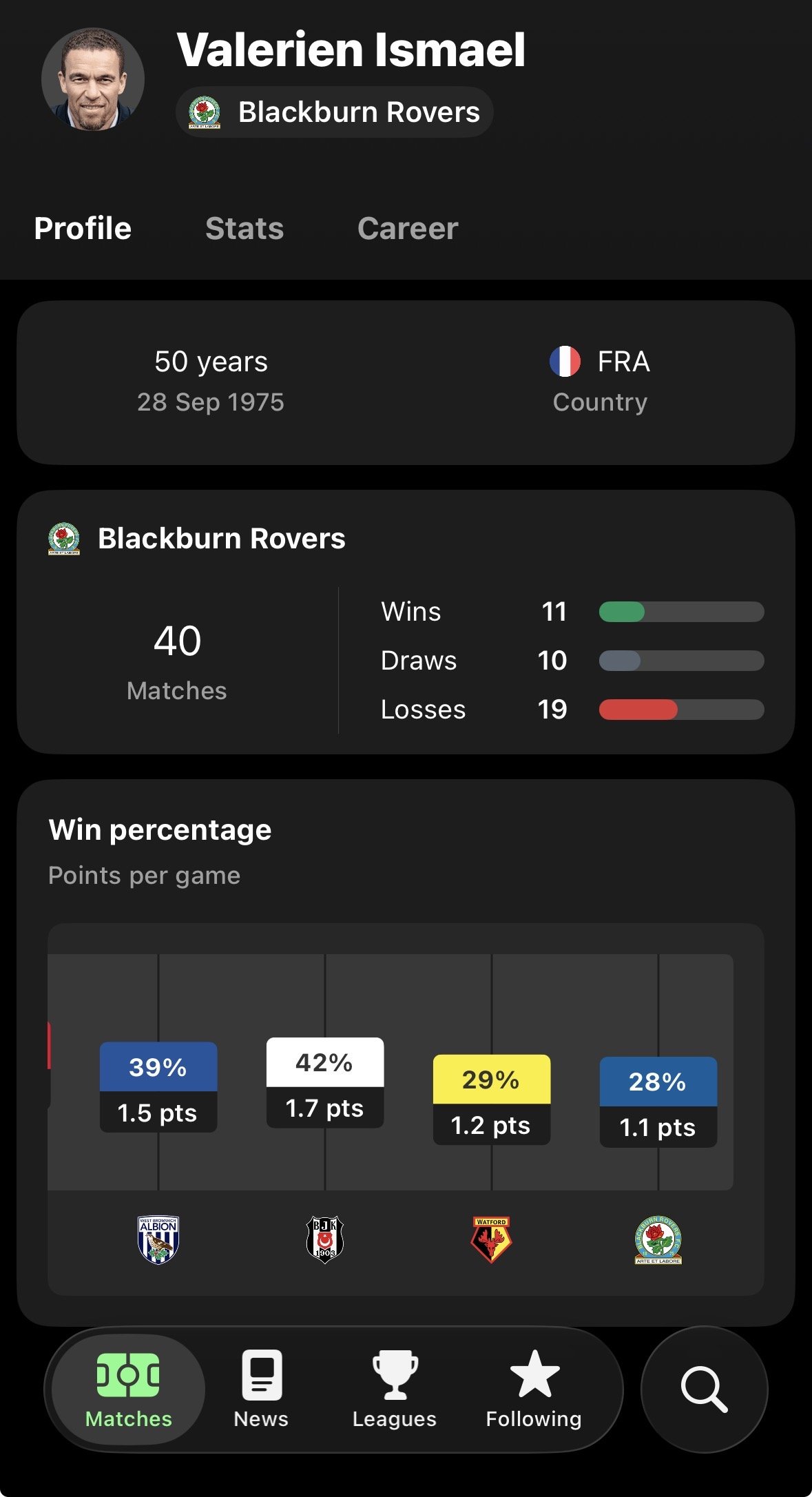This screenshot has height=1497, width=812.
Task: Tap the French flag country icon
Action: [x=565, y=362]
